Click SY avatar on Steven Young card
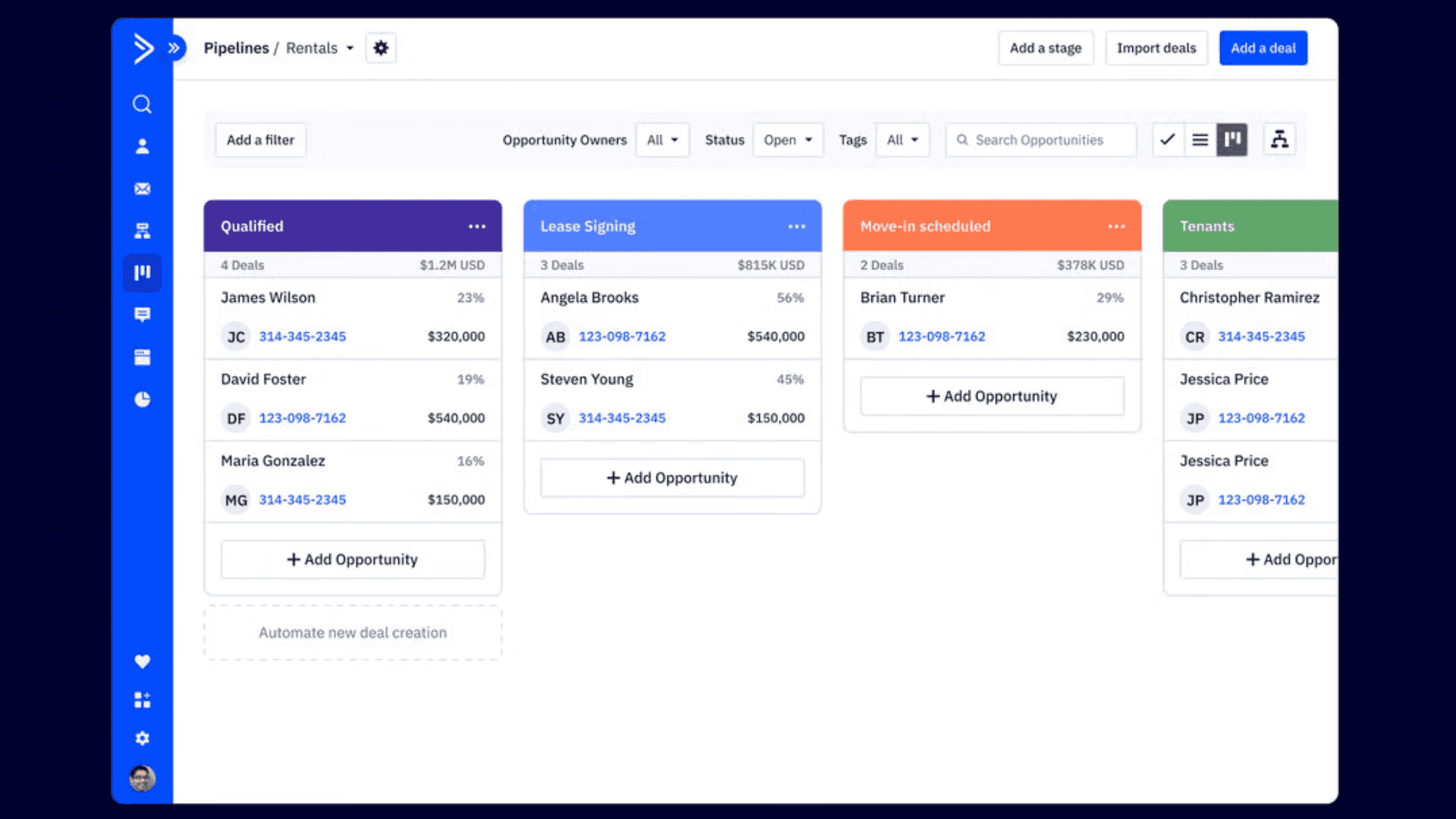 pos(555,418)
